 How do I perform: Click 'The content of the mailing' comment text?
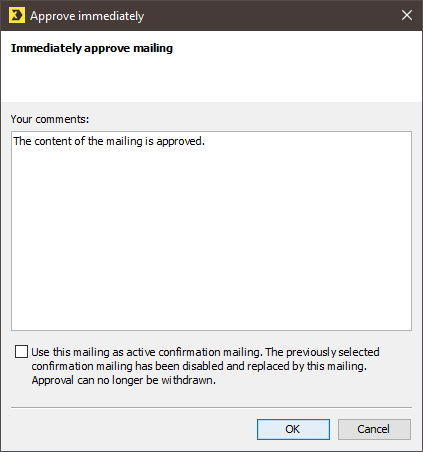78,141
